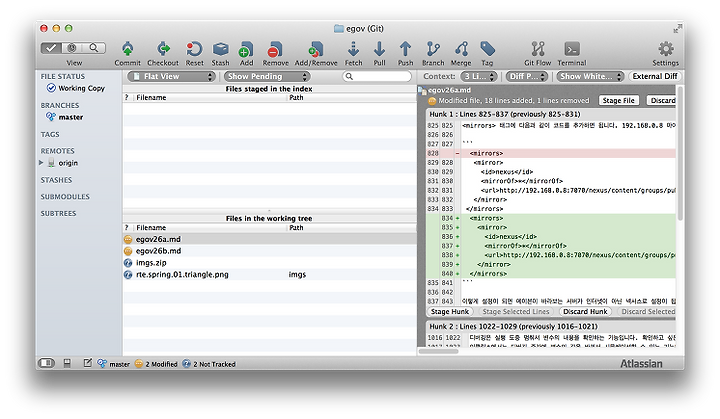Click the Tag toolbar icon

click(x=487, y=49)
